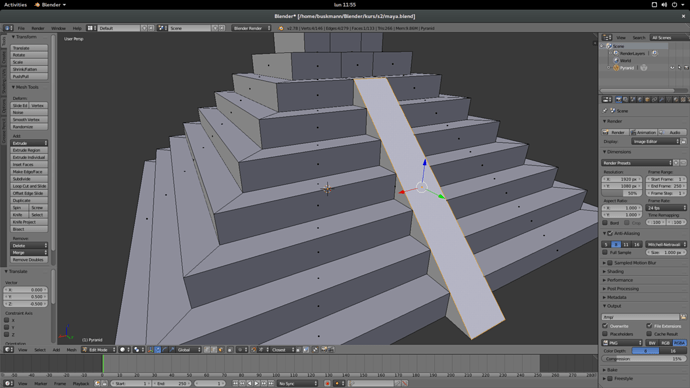Disable the Overwrite checkbox

click(605, 326)
